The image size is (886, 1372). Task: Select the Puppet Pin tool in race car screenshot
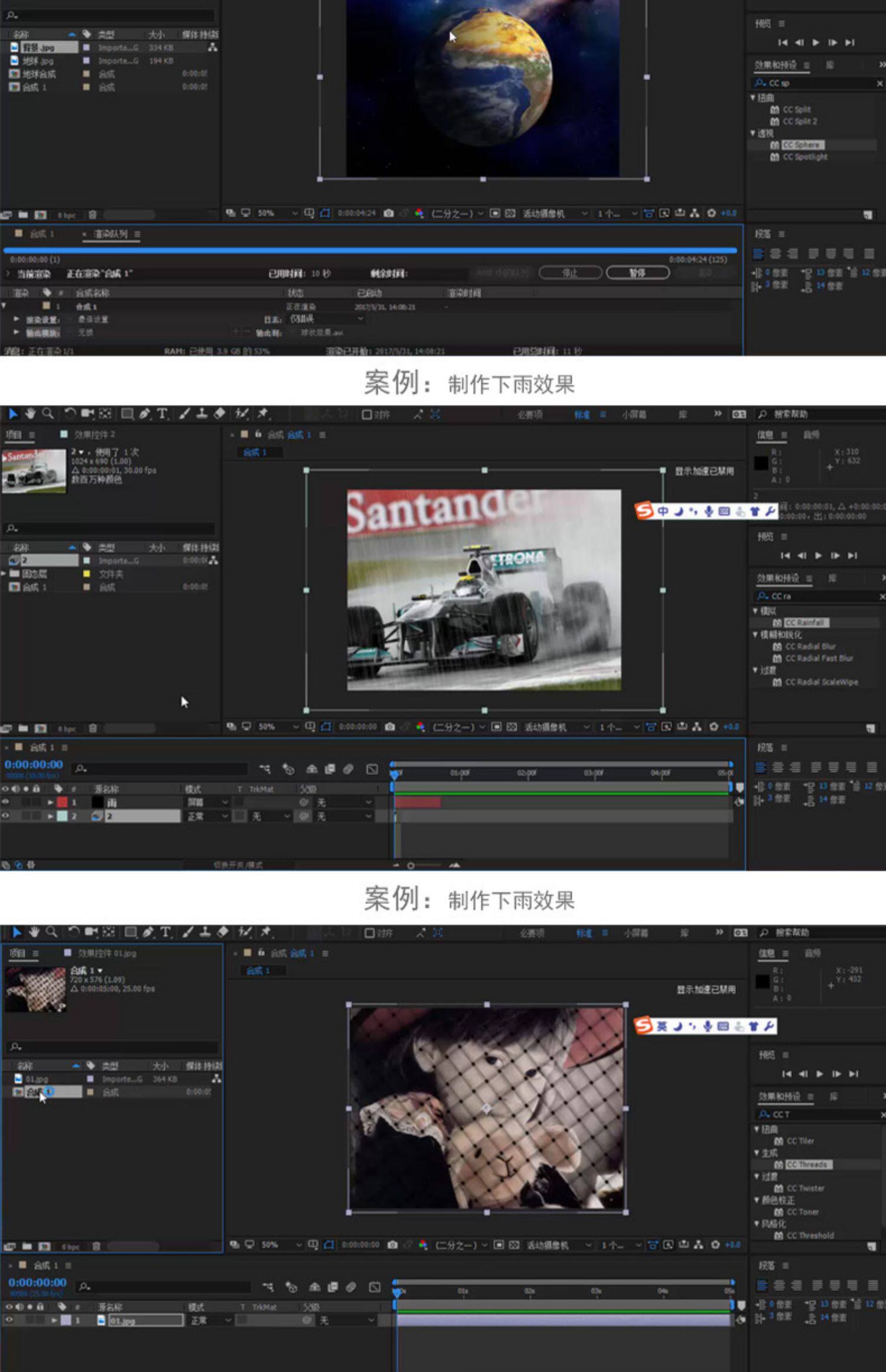(263, 414)
